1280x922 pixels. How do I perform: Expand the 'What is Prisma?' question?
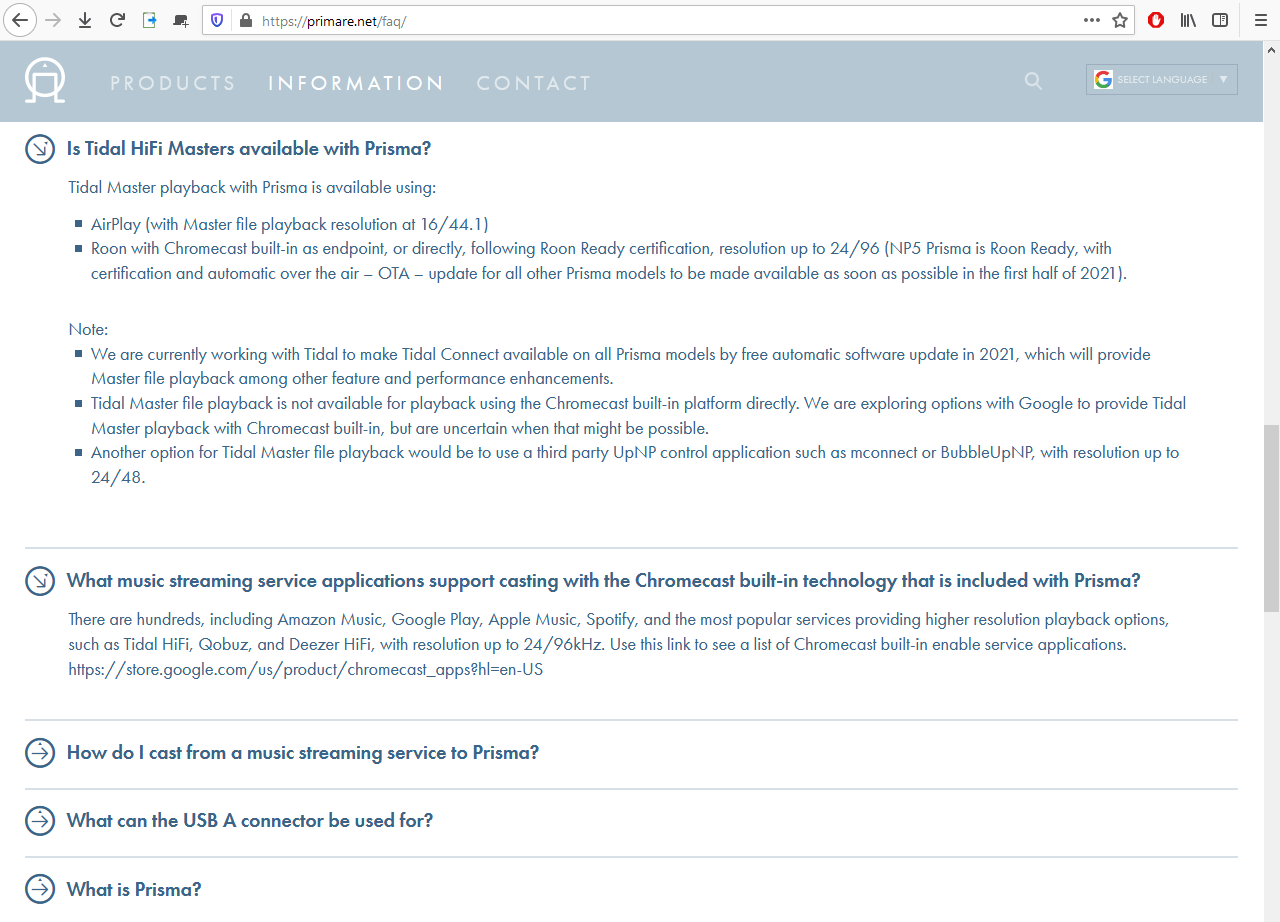click(40, 889)
